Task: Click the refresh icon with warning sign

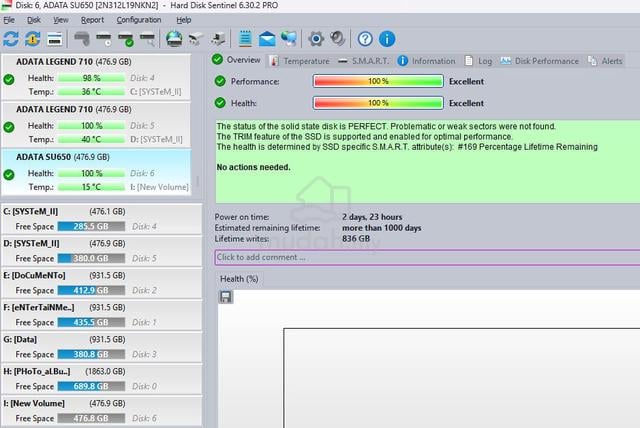Action: coord(33,39)
